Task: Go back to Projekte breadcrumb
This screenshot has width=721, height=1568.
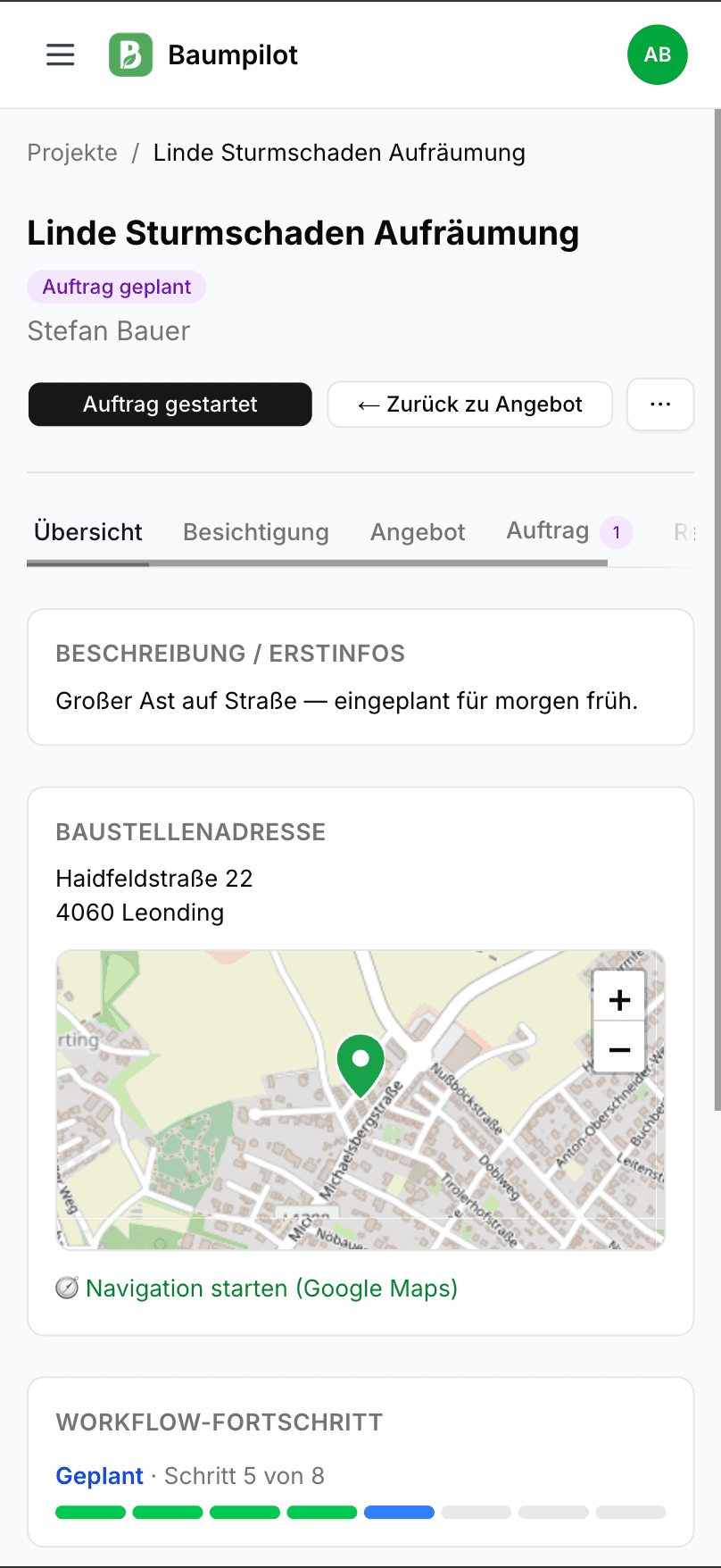Action: pyautogui.click(x=72, y=153)
